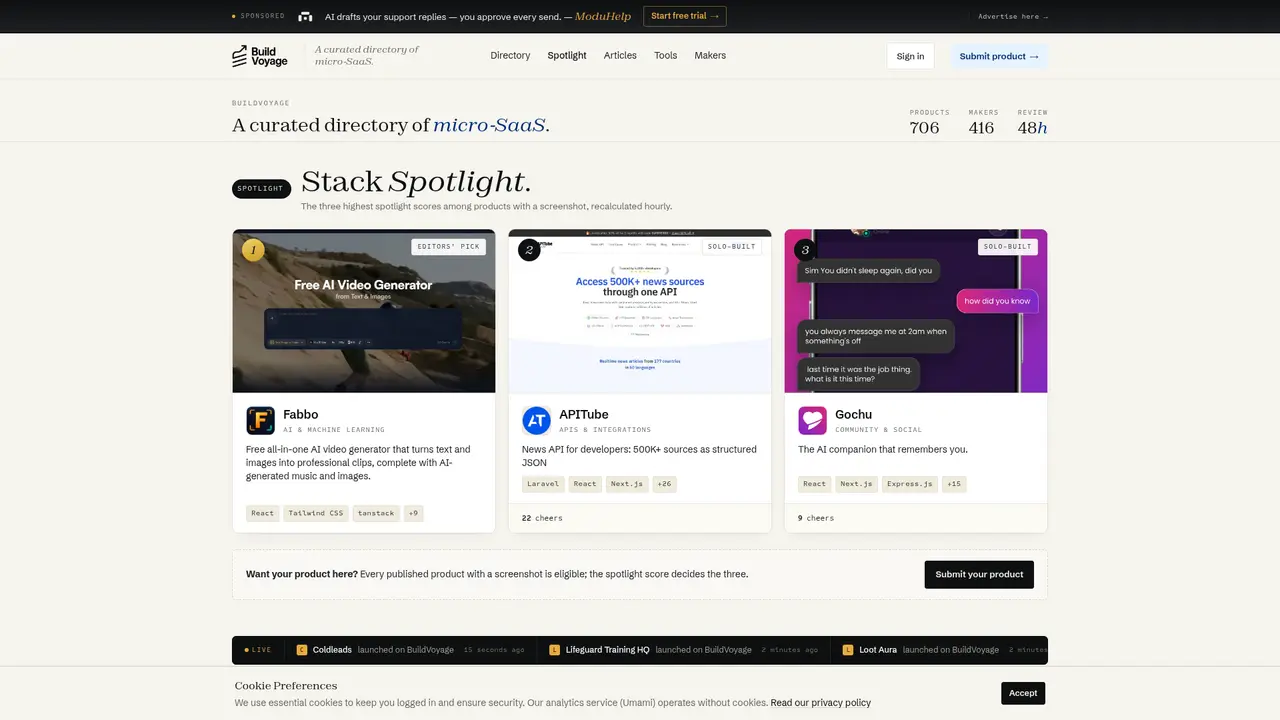Click the Fabbo app icon
The height and width of the screenshot is (720, 1280).
click(x=260, y=420)
